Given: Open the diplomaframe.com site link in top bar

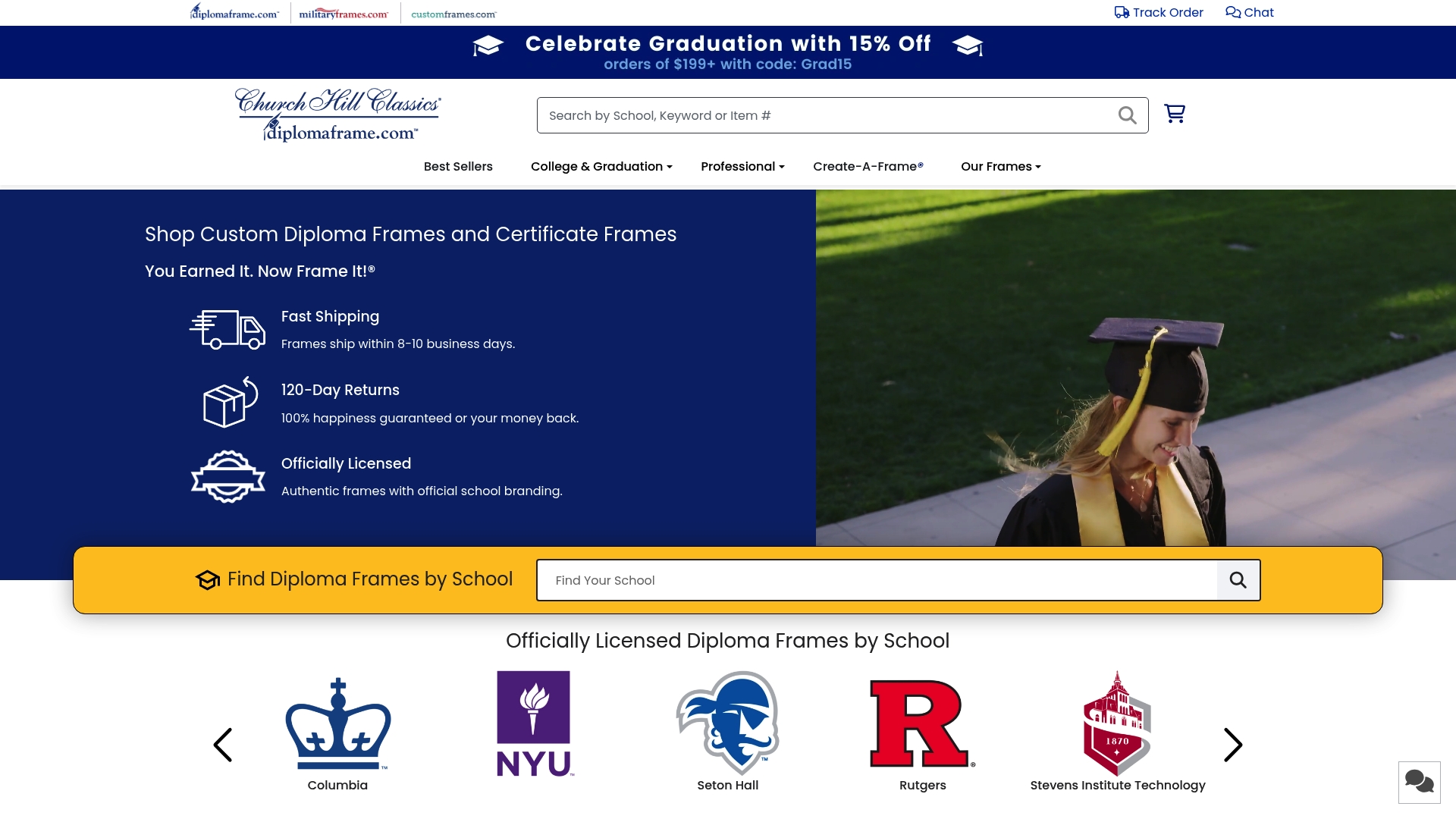Looking at the screenshot, I should click(x=234, y=12).
